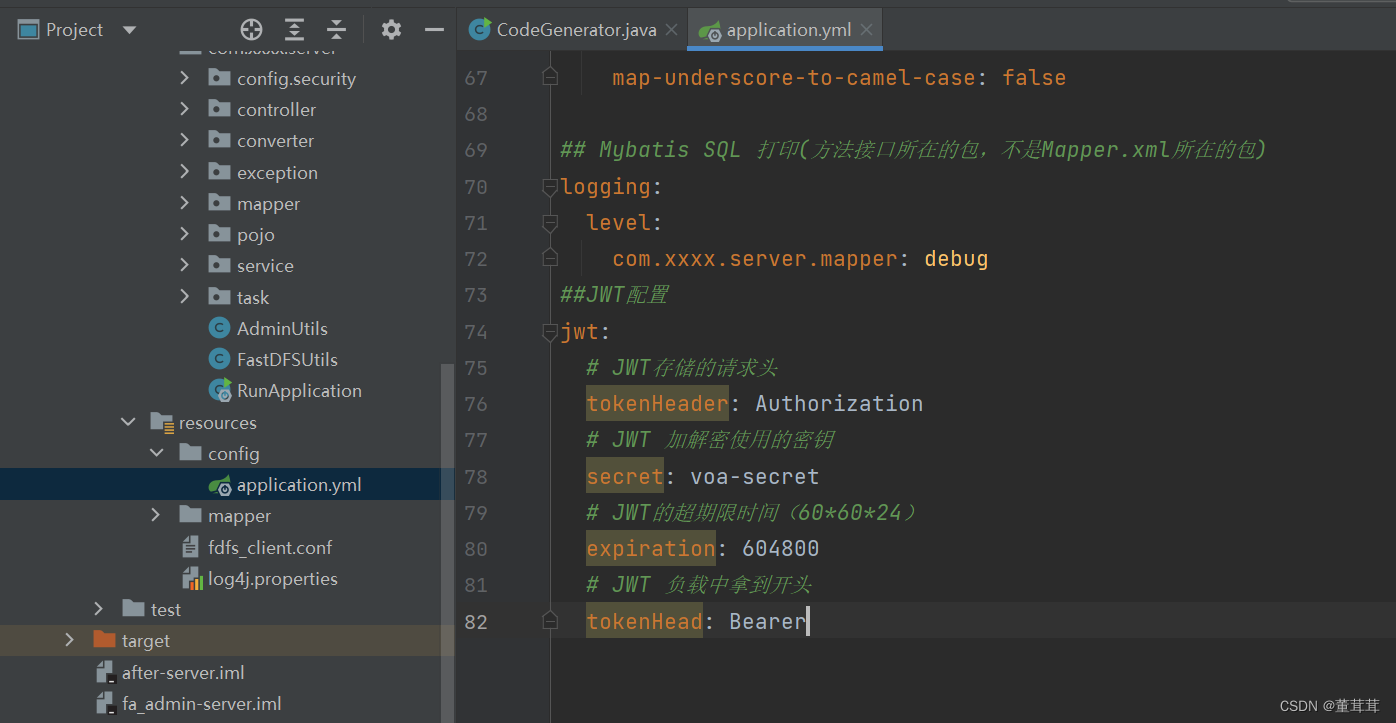Expand the exception package
1396x723 pixels.
184,172
